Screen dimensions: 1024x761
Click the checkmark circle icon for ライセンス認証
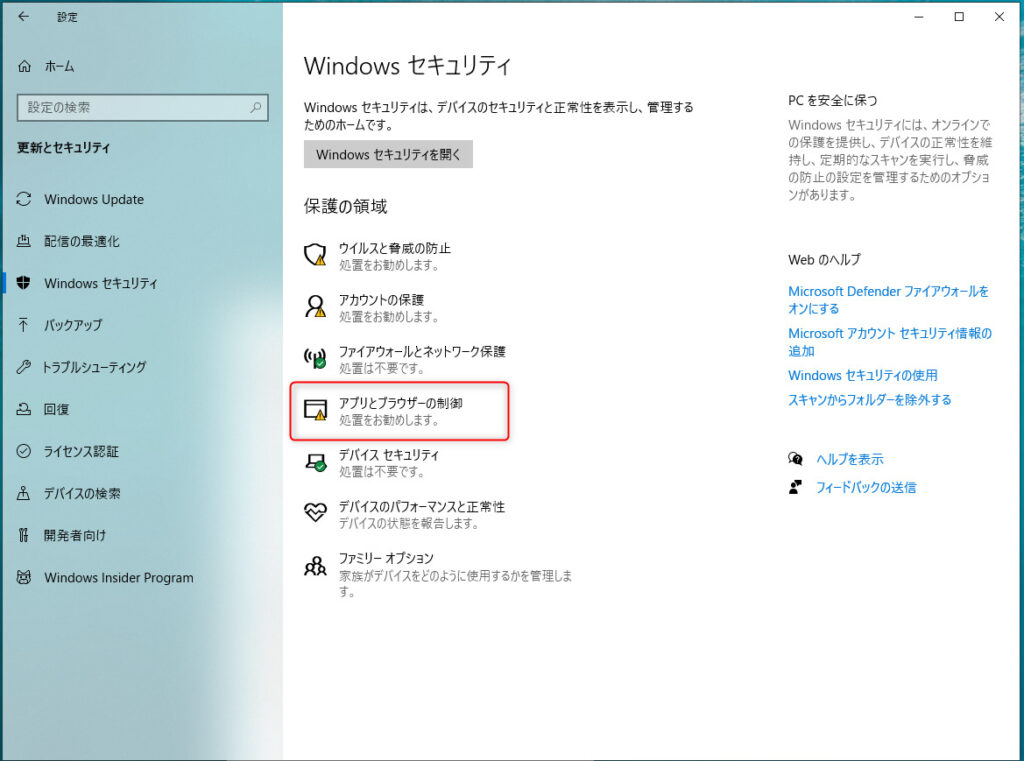(24, 451)
